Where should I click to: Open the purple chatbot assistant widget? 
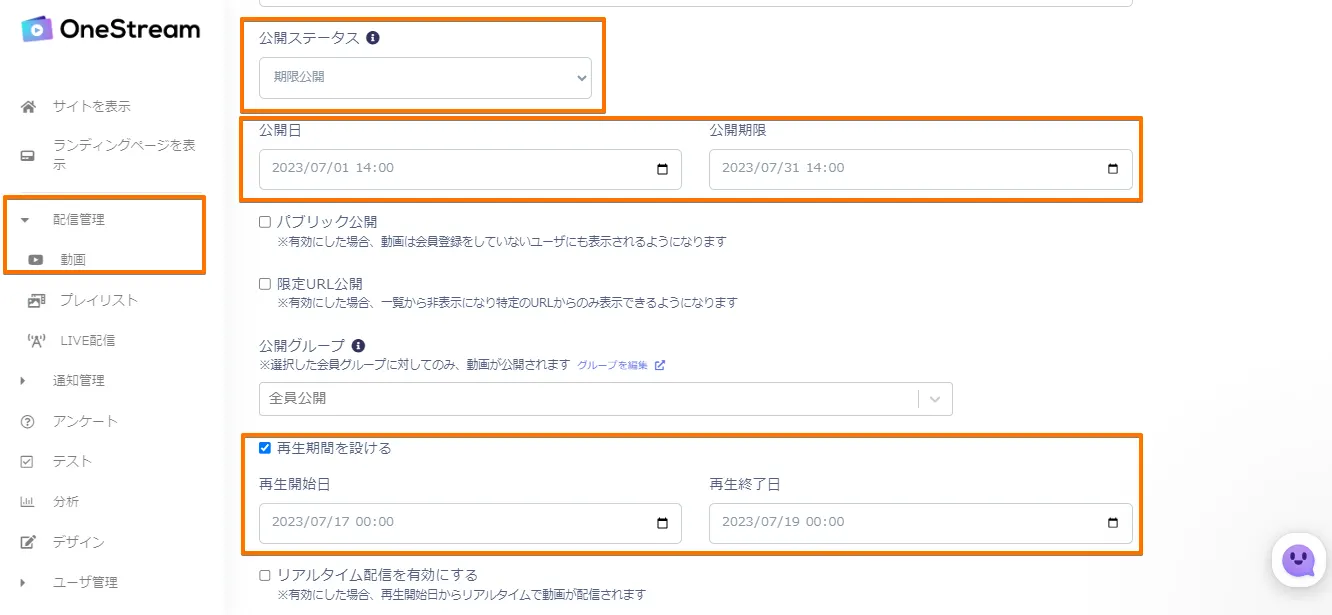click(x=1298, y=561)
